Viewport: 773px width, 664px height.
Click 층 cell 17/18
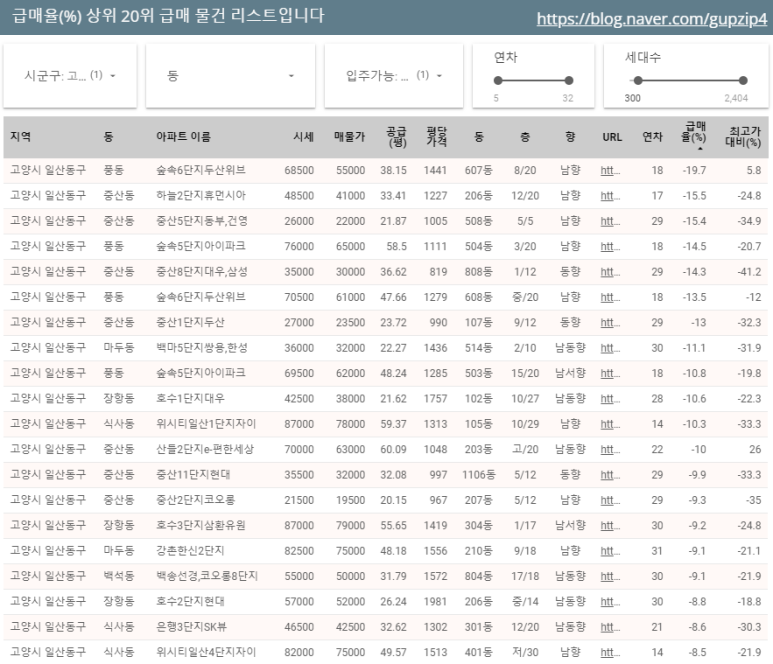pos(525,576)
